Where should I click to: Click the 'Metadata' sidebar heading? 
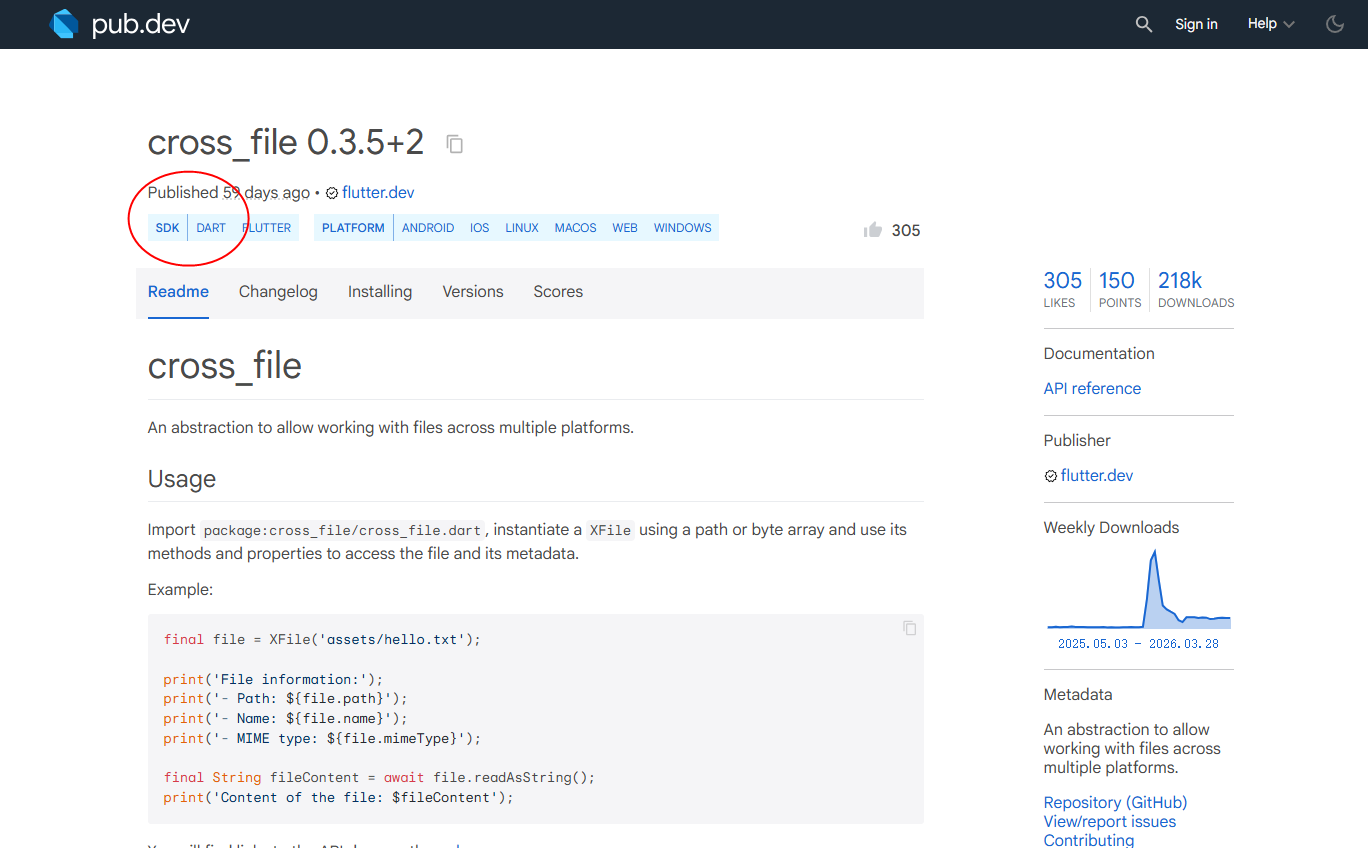click(x=1078, y=695)
